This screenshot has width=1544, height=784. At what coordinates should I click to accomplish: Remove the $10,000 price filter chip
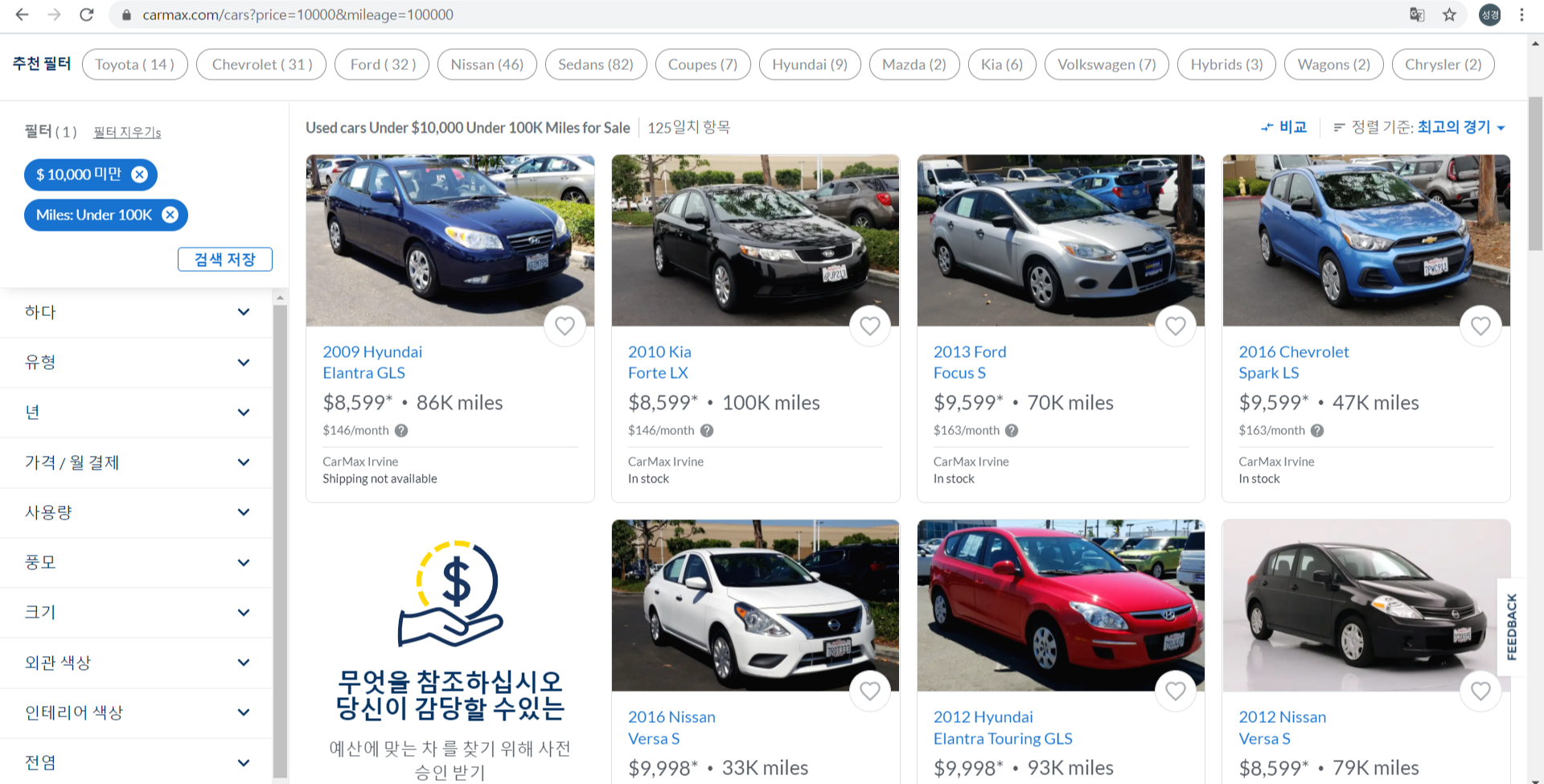point(140,174)
